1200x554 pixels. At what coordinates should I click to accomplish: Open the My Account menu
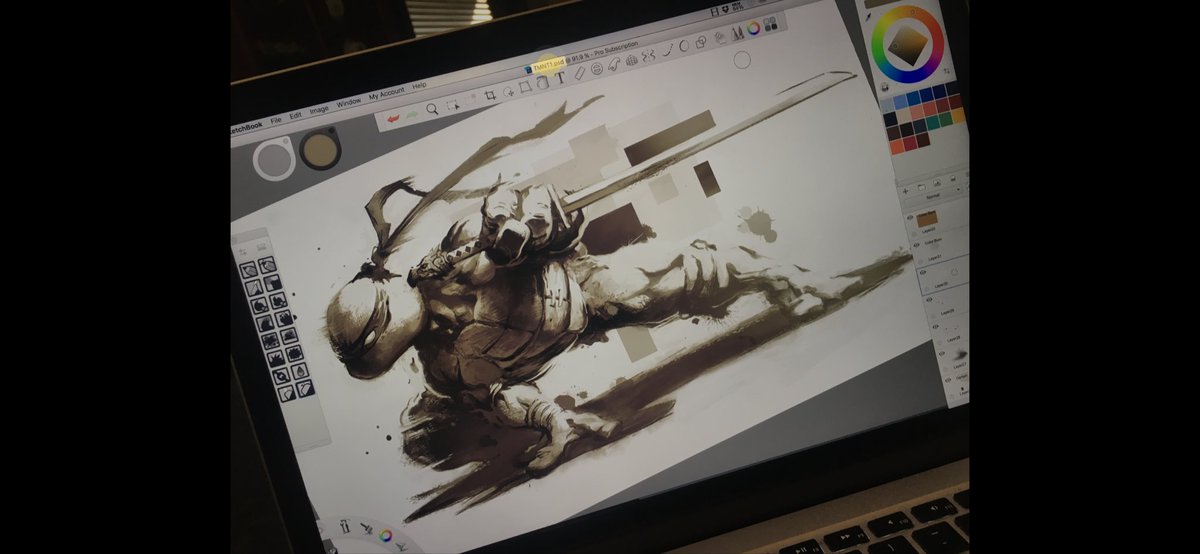click(x=386, y=93)
